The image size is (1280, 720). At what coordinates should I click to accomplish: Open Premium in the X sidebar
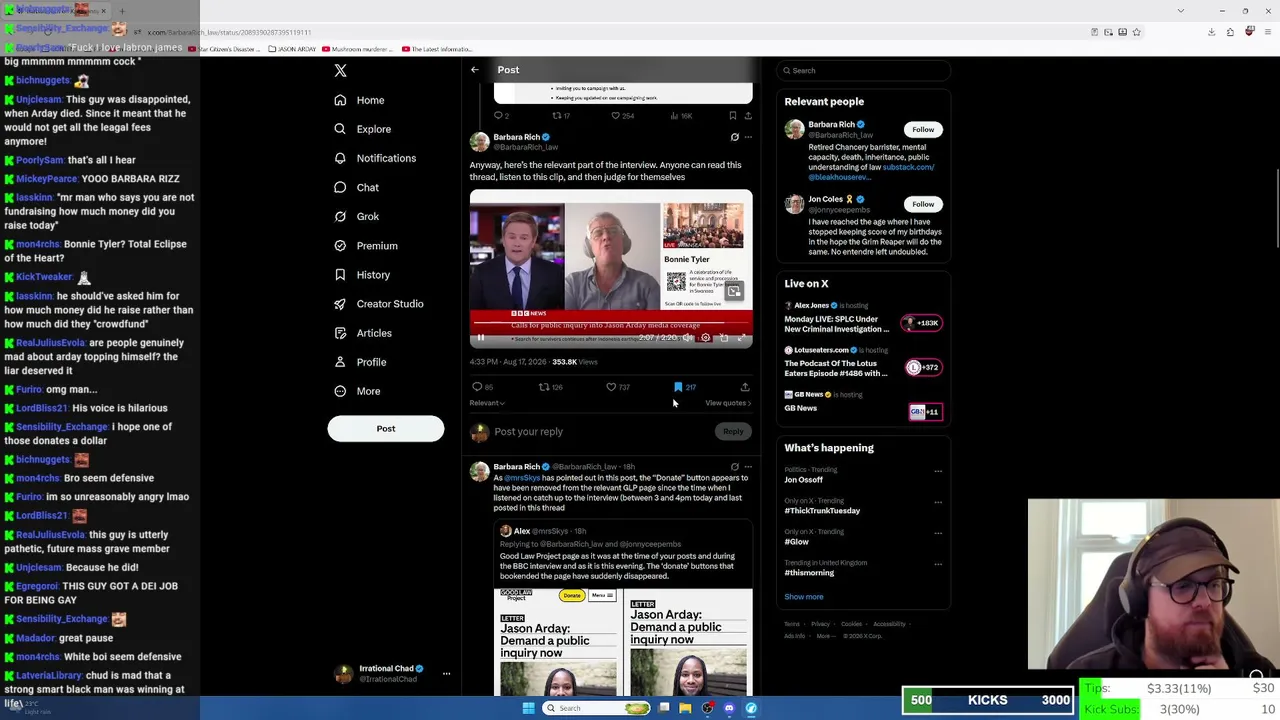pyautogui.click(x=366, y=246)
